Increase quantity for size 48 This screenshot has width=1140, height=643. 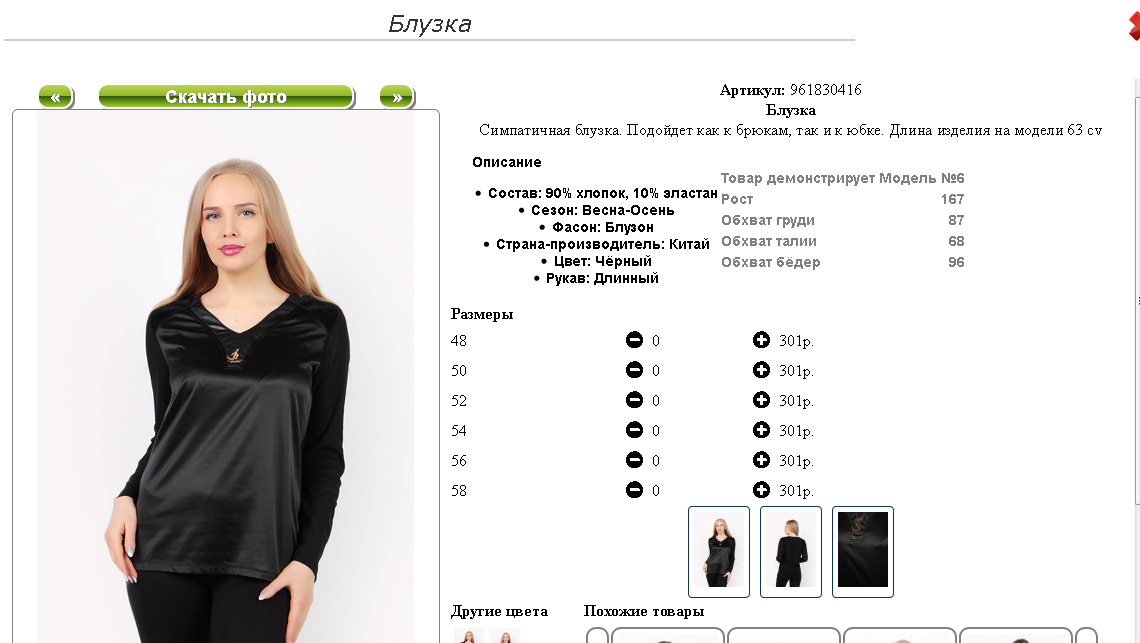[761, 340]
